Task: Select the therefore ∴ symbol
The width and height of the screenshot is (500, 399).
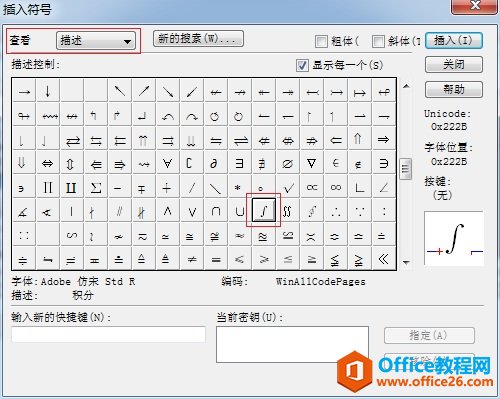Action: click(x=336, y=211)
